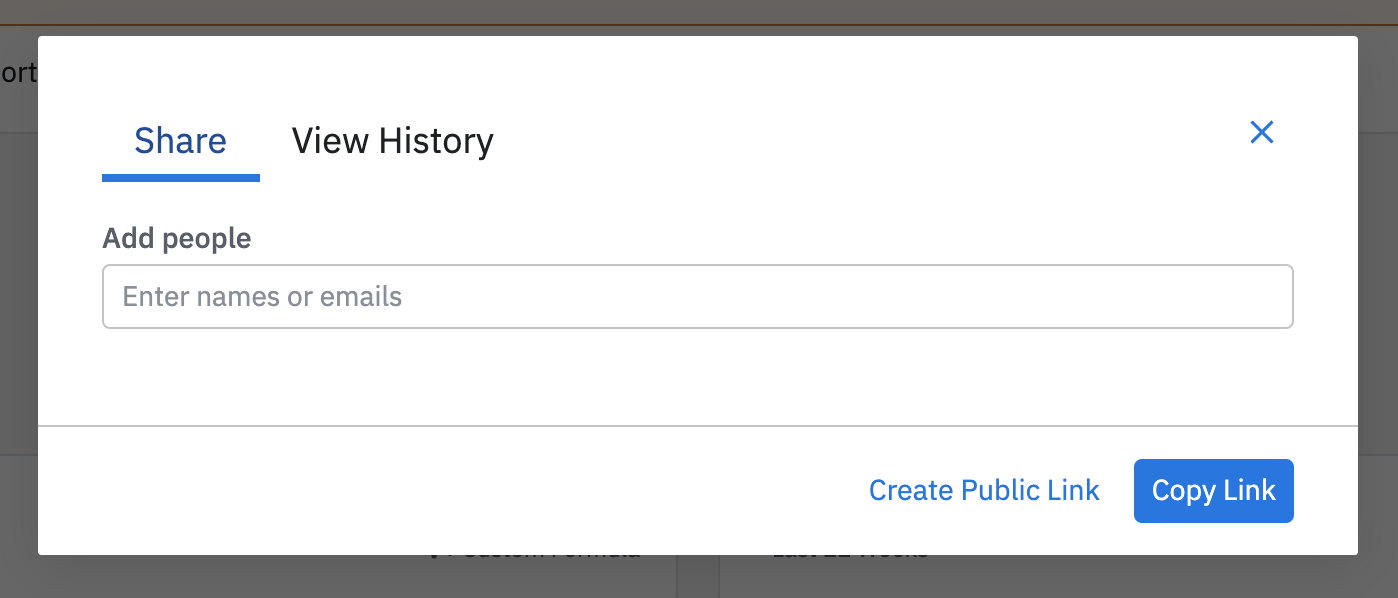Viewport: 1398px width, 598px height.
Task: Click the Add people label
Action: [x=177, y=238]
